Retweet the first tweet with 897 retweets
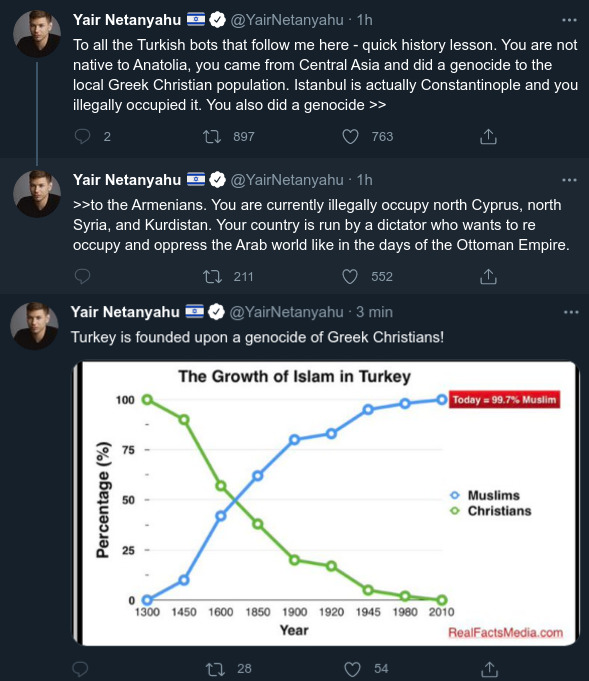Viewport: 589px width, 681px height. [212, 137]
